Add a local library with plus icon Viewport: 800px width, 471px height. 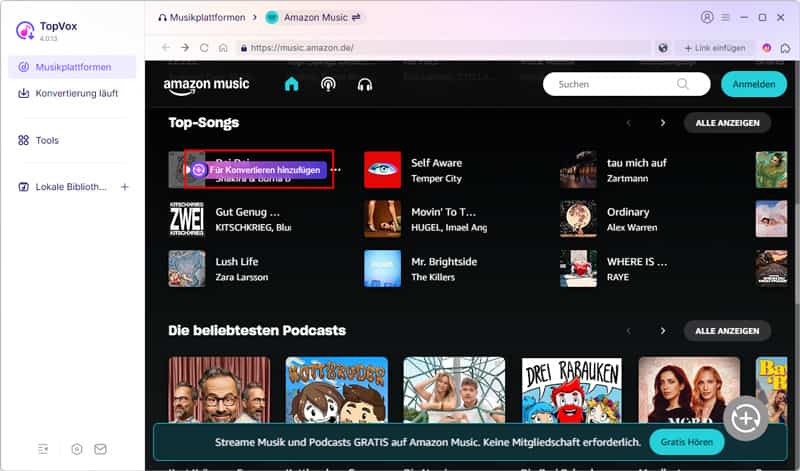click(x=124, y=187)
